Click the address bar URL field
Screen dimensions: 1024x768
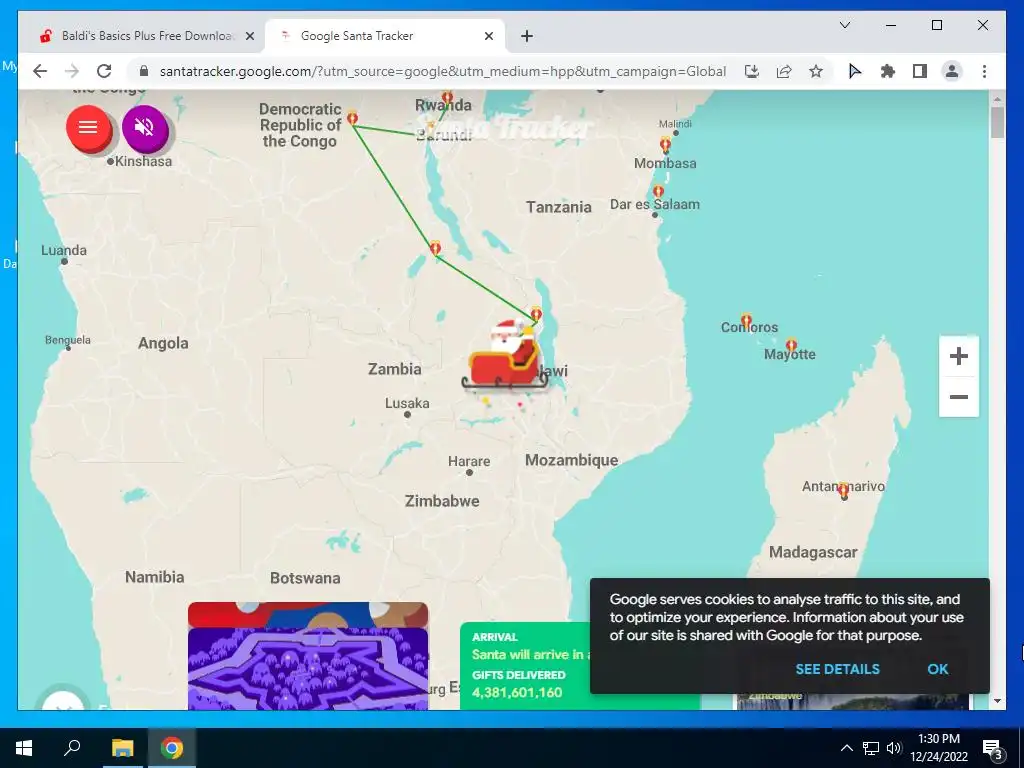442,71
